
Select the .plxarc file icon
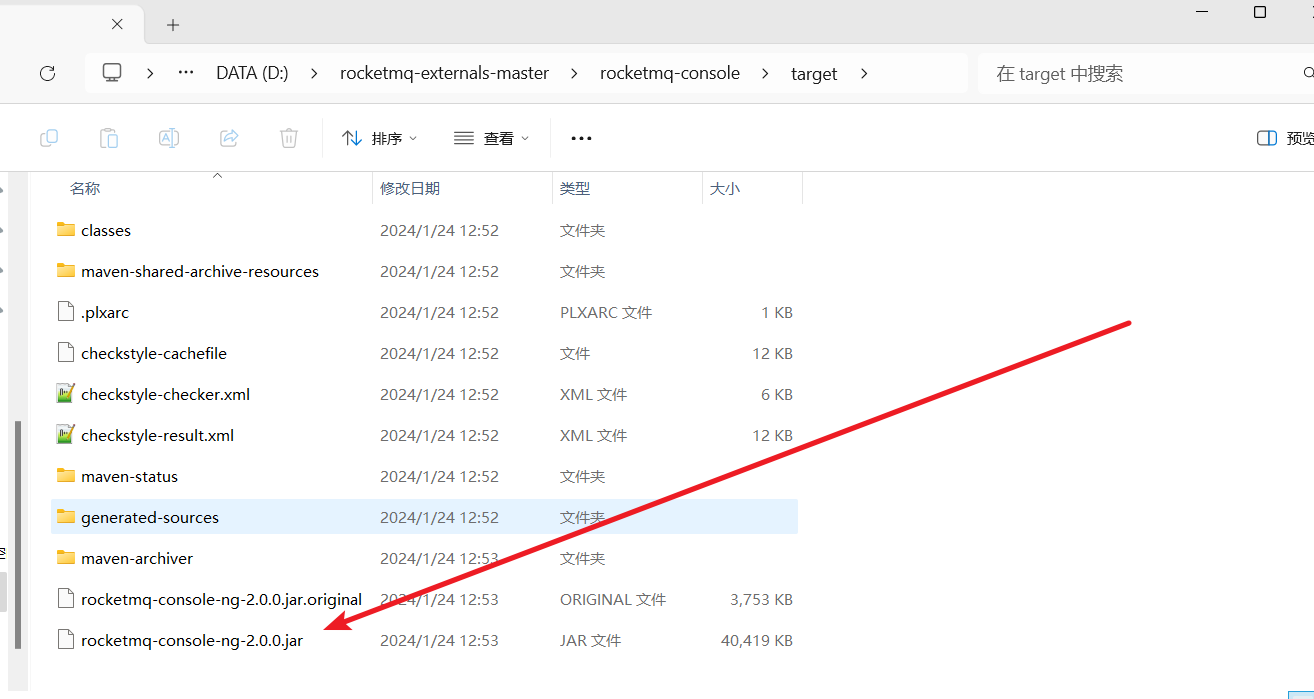66,312
